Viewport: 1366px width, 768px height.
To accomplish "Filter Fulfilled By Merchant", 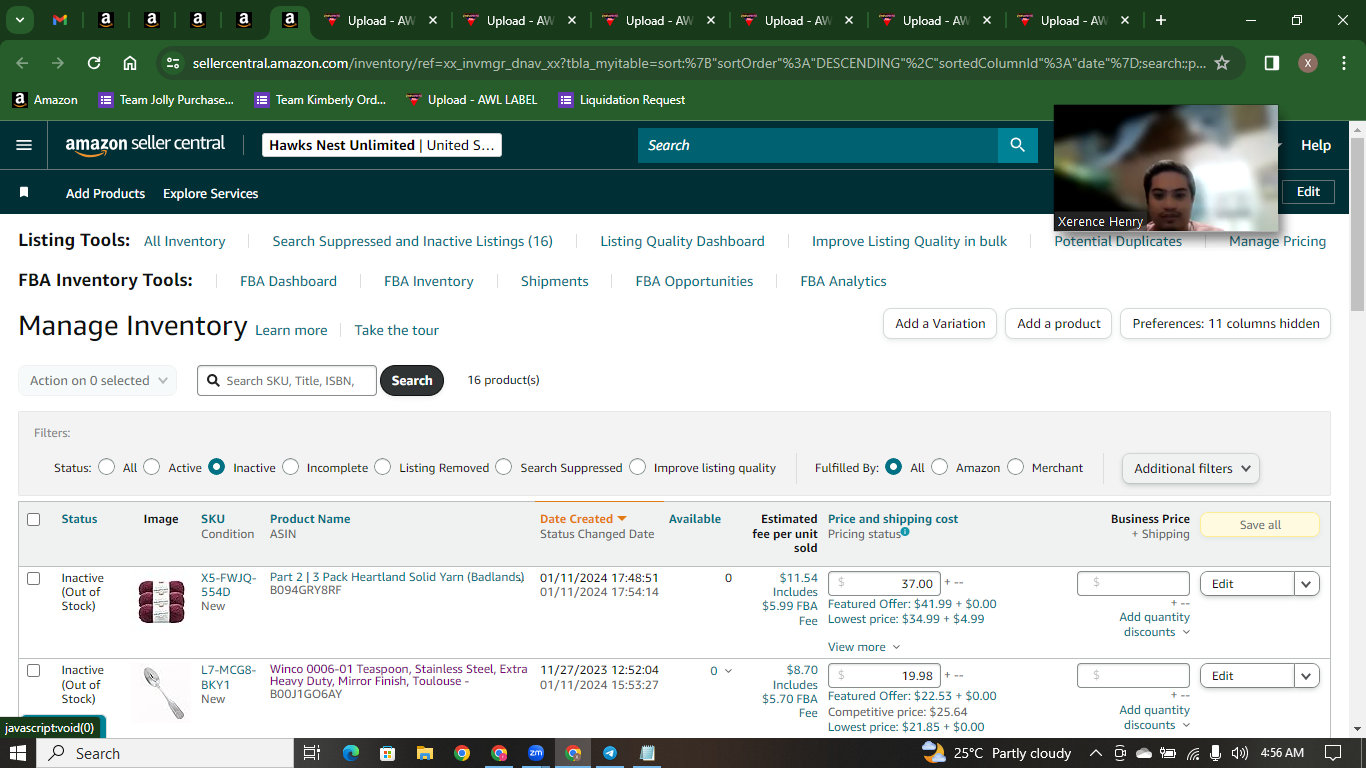I will [x=1016, y=467].
